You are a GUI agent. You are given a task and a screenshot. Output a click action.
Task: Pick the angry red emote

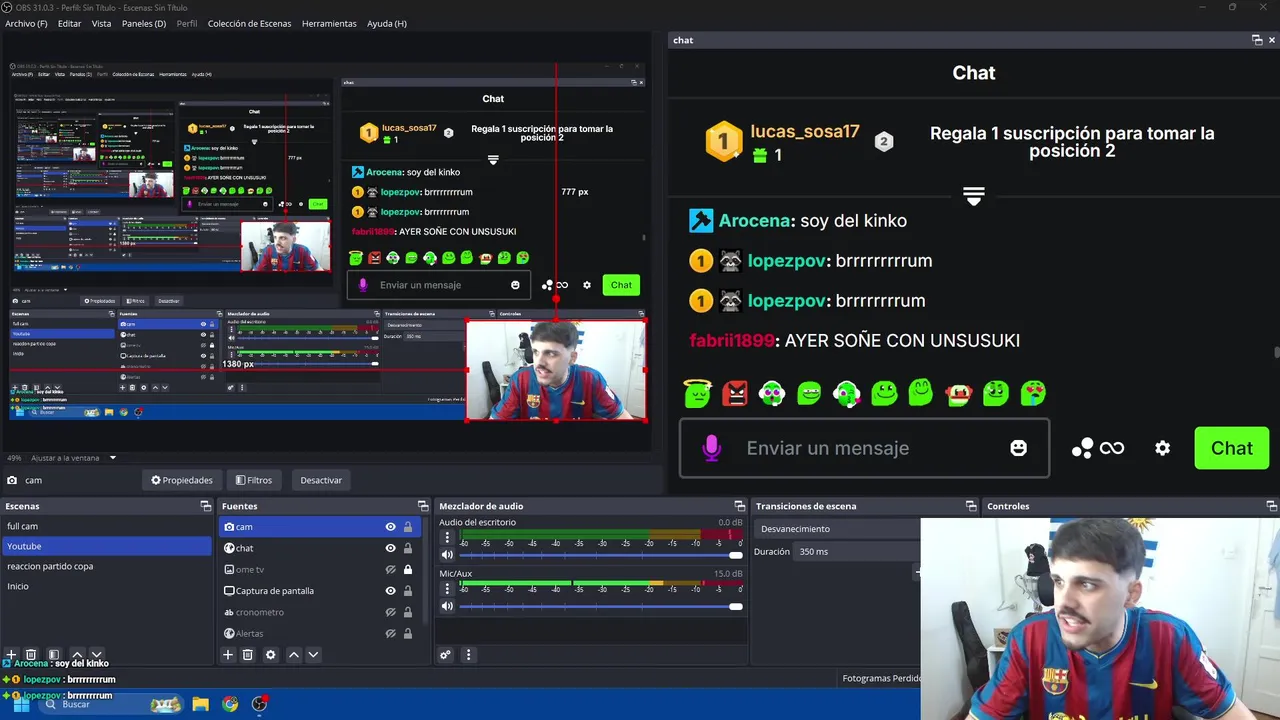pyautogui.click(x=735, y=393)
